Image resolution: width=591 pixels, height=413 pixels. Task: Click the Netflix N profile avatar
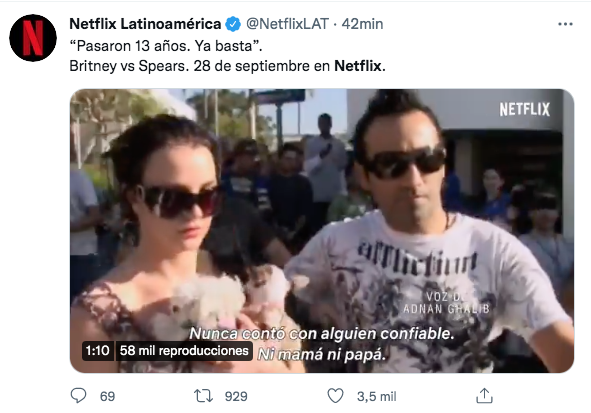coord(33,38)
